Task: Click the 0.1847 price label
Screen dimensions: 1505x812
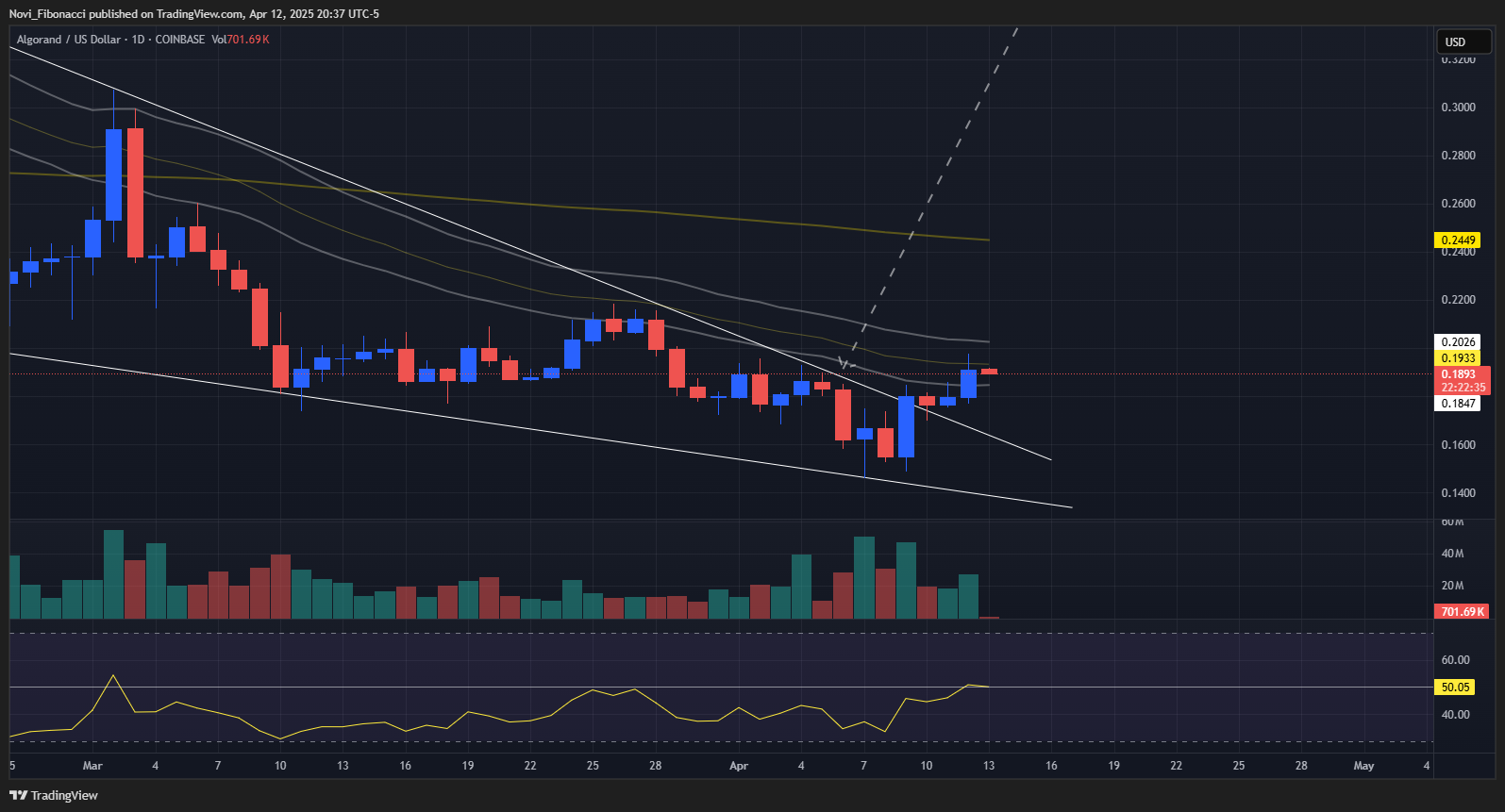Action: click(x=1458, y=404)
